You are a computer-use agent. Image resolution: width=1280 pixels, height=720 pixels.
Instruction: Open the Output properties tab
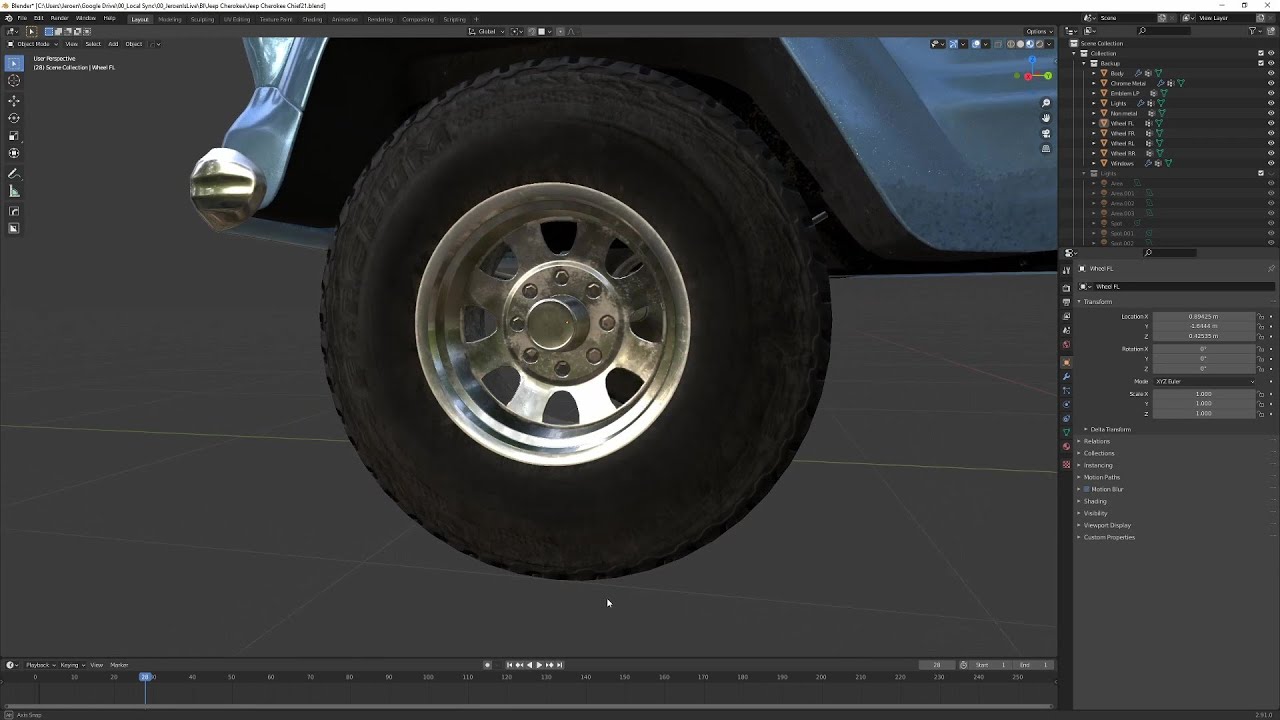pyautogui.click(x=1066, y=302)
